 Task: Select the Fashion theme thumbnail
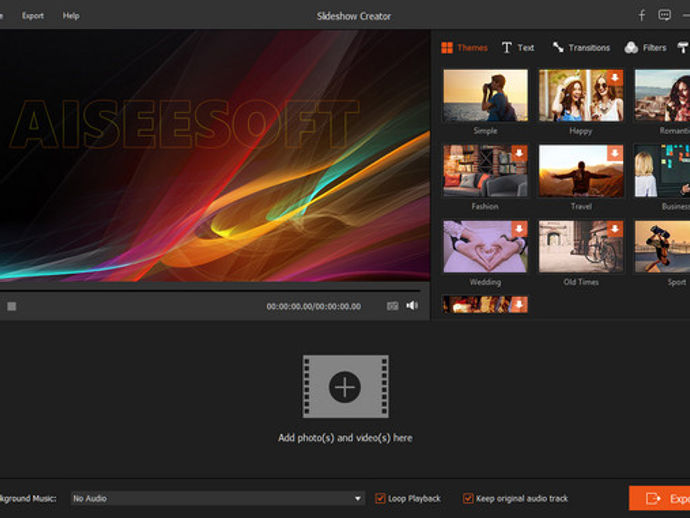(x=485, y=171)
